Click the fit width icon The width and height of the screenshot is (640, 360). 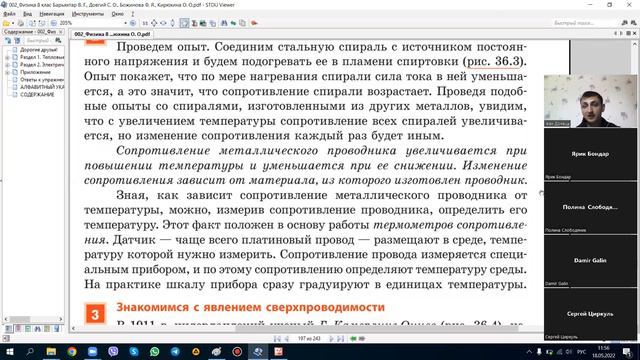click(x=163, y=23)
